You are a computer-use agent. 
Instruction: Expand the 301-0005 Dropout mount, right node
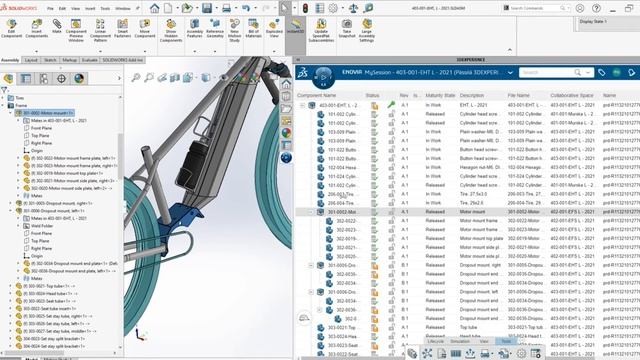tap(11, 203)
